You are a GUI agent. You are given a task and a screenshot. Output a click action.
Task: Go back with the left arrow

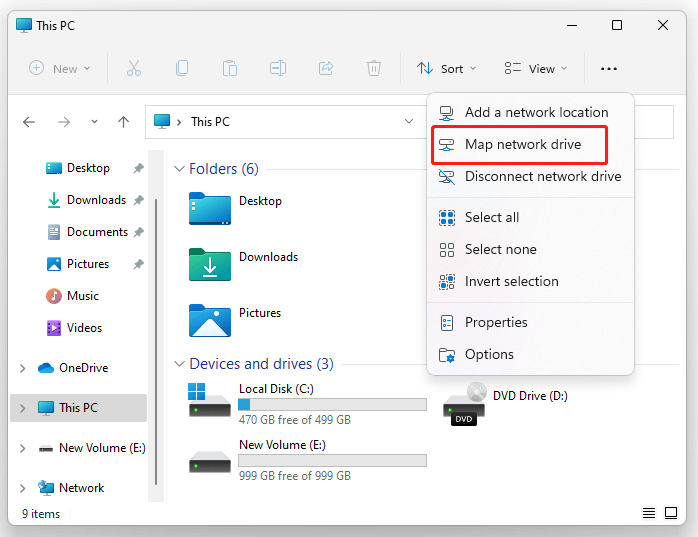pos(29,122)
